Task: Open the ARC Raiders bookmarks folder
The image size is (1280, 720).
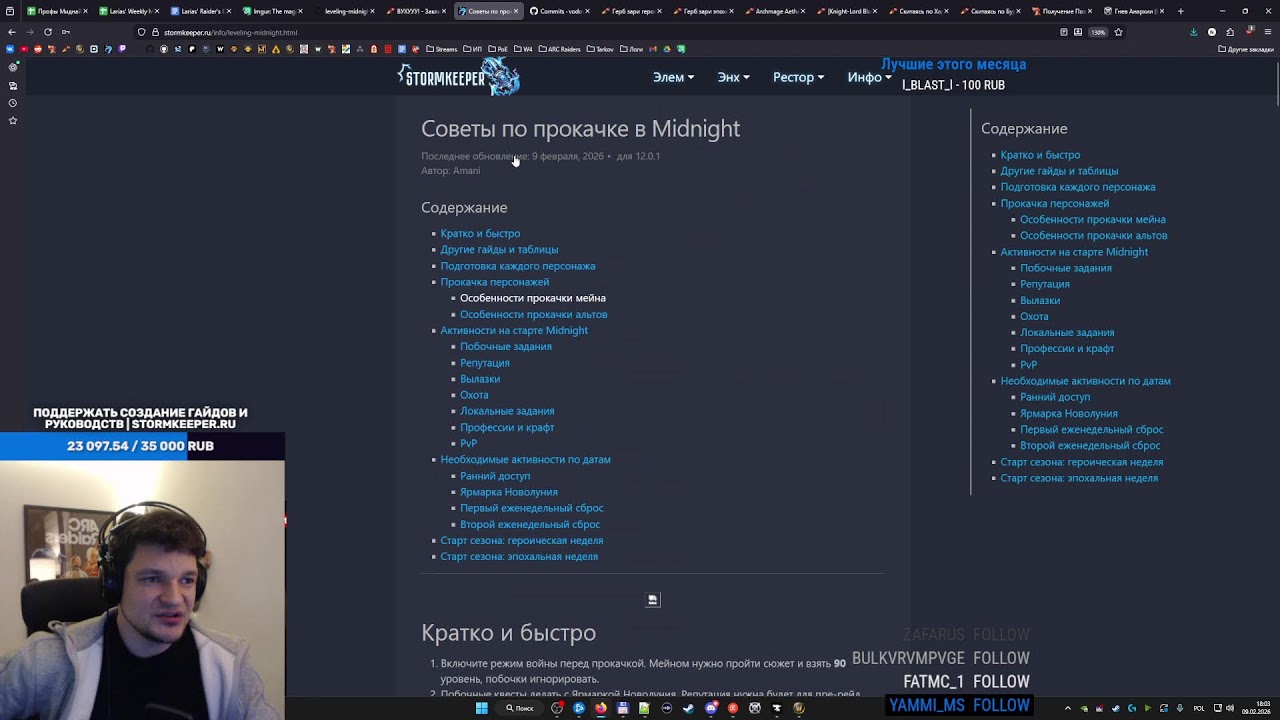Action: 560,49
